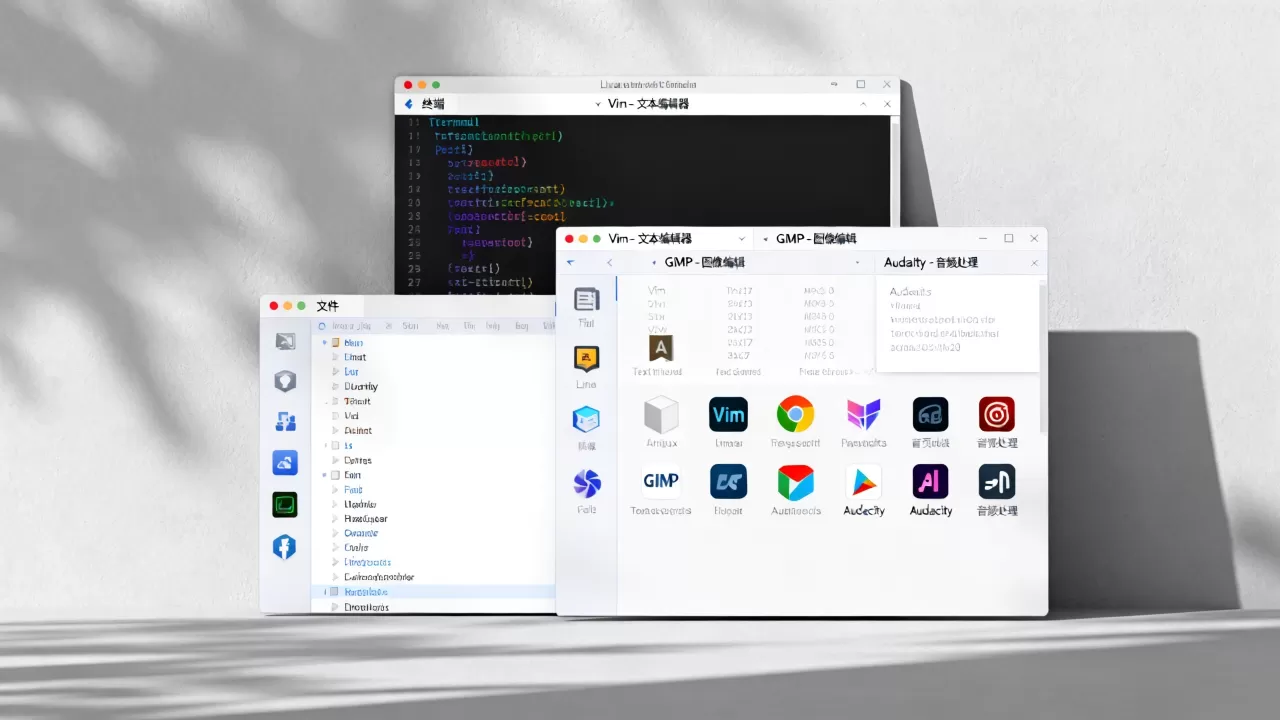Viewport: 1280px width, 720px height.
Task: Go back with 终端 blue arrow
Action: point(408,103)
